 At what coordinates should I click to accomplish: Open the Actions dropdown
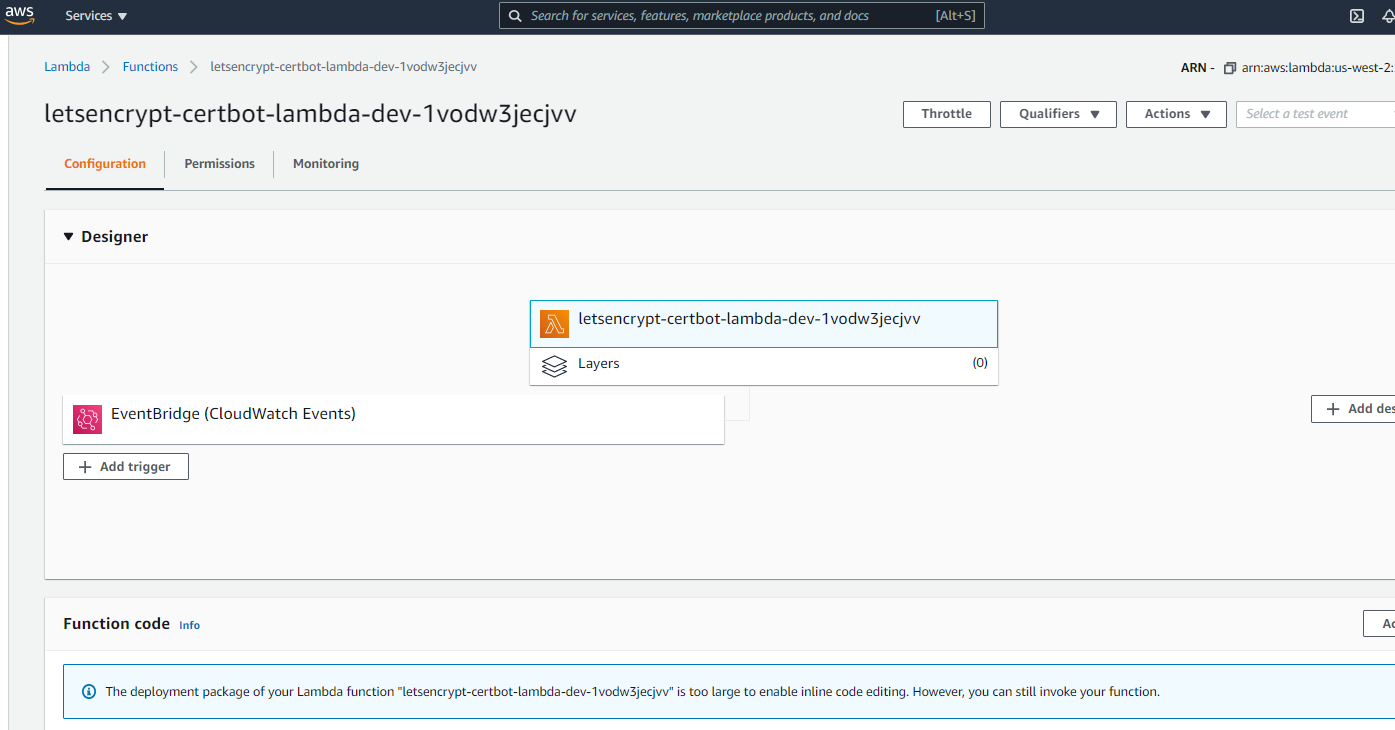tap(1176, 114)
